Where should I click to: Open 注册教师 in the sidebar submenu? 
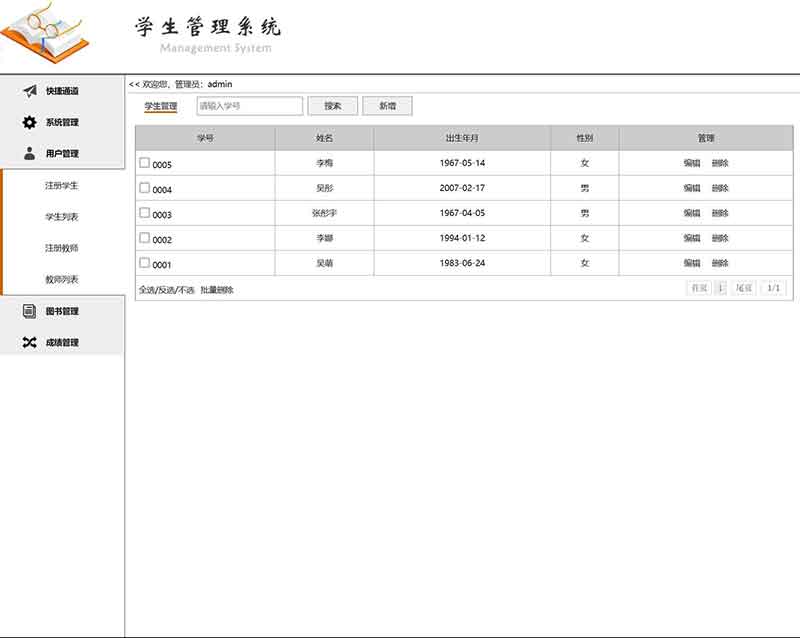[x=62, y=248]
